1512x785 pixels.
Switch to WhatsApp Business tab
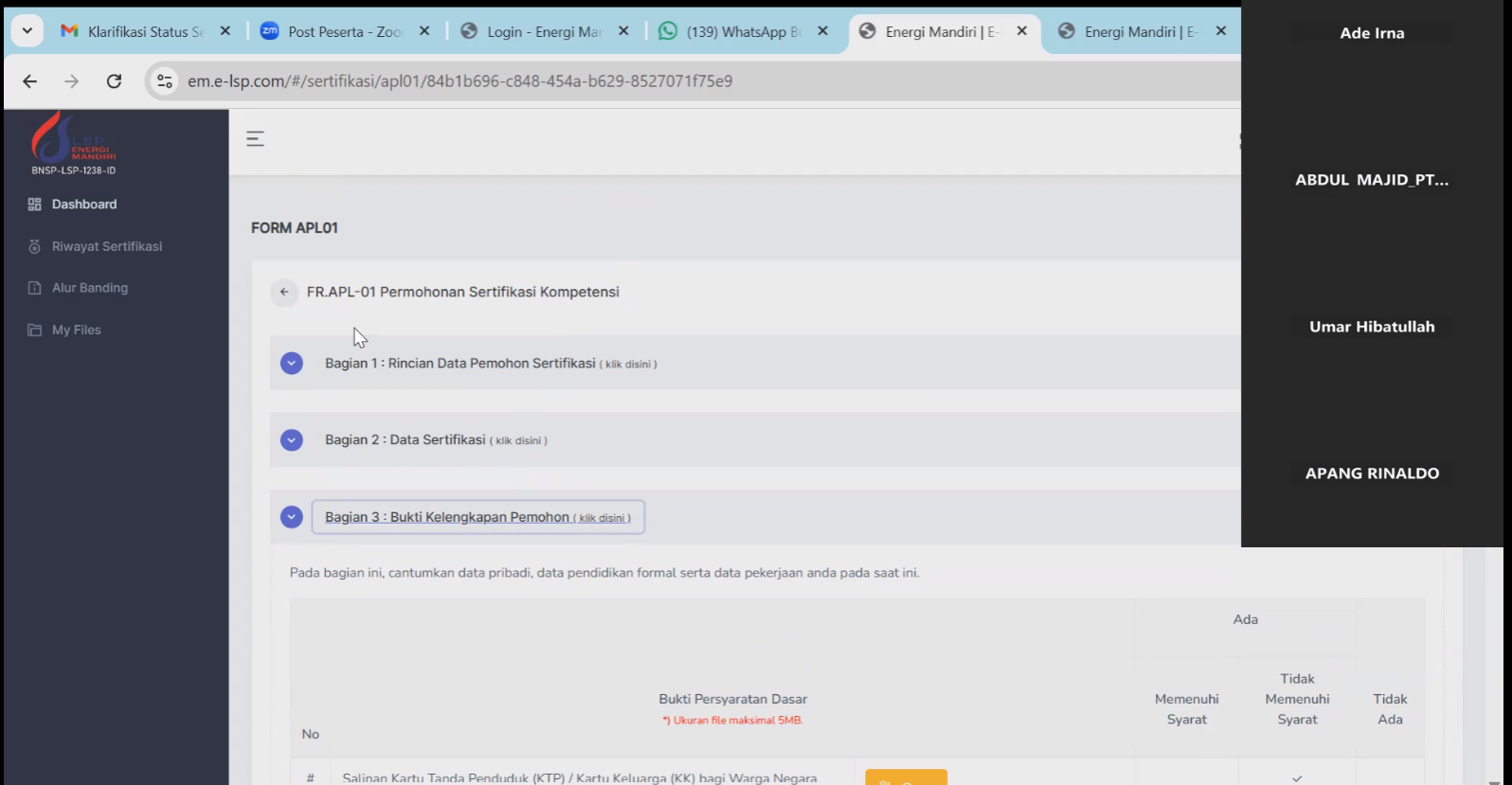click(744, 31)
